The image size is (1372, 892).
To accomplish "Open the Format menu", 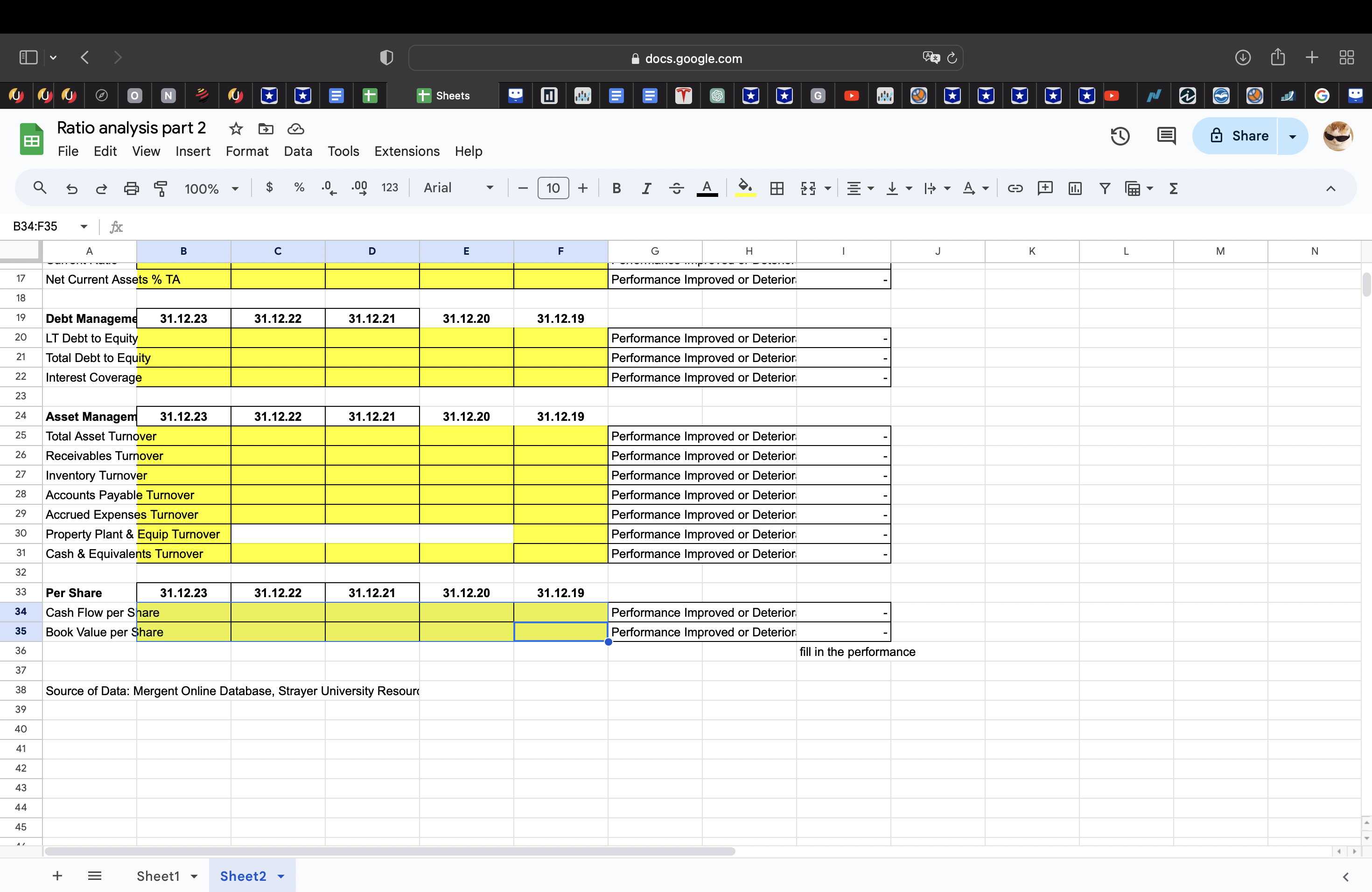I will coord(247,151).
